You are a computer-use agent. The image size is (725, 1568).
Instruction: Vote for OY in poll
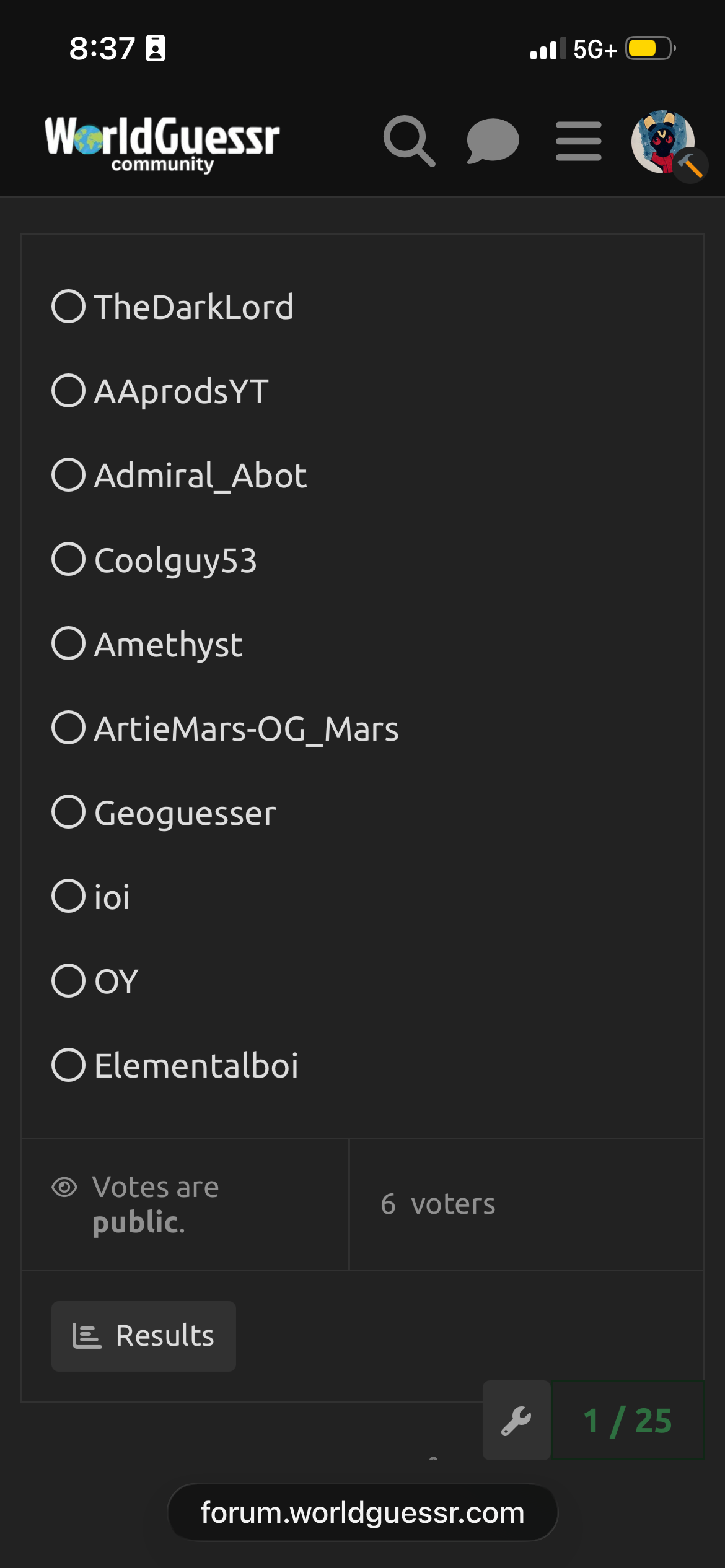coord(69,980)
